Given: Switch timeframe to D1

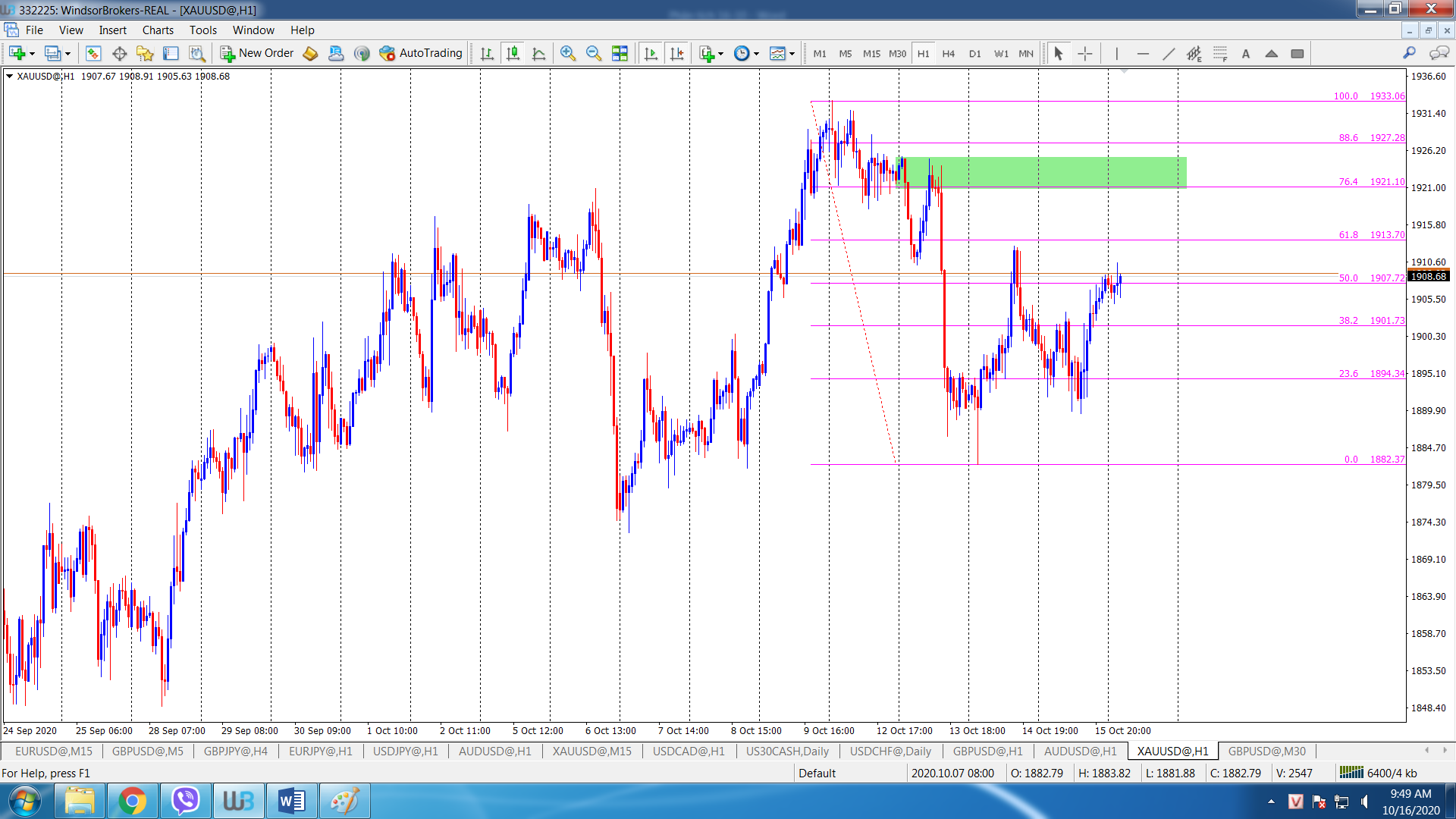Looking at the screenshot, I should [x=975, y=53].
